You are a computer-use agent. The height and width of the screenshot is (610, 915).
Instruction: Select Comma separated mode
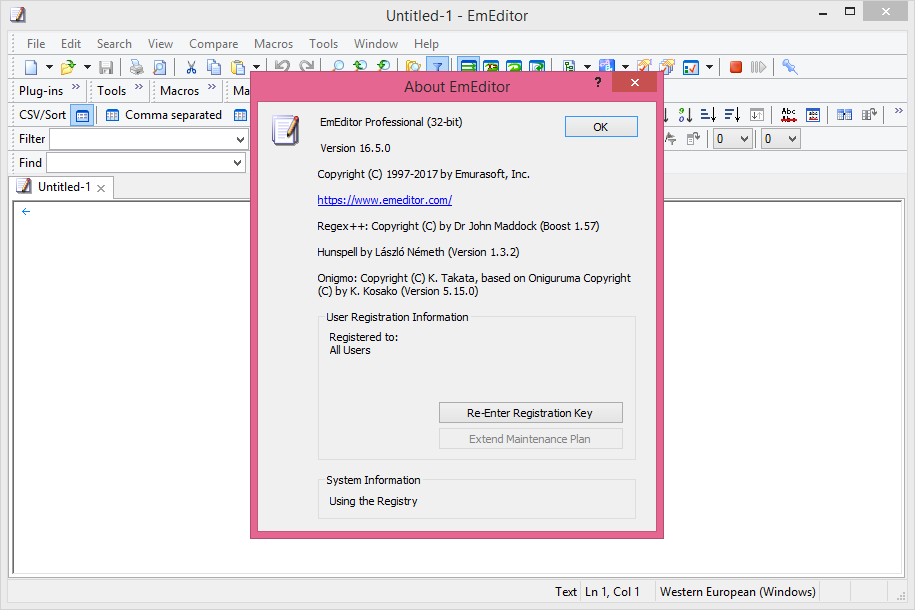164,116
